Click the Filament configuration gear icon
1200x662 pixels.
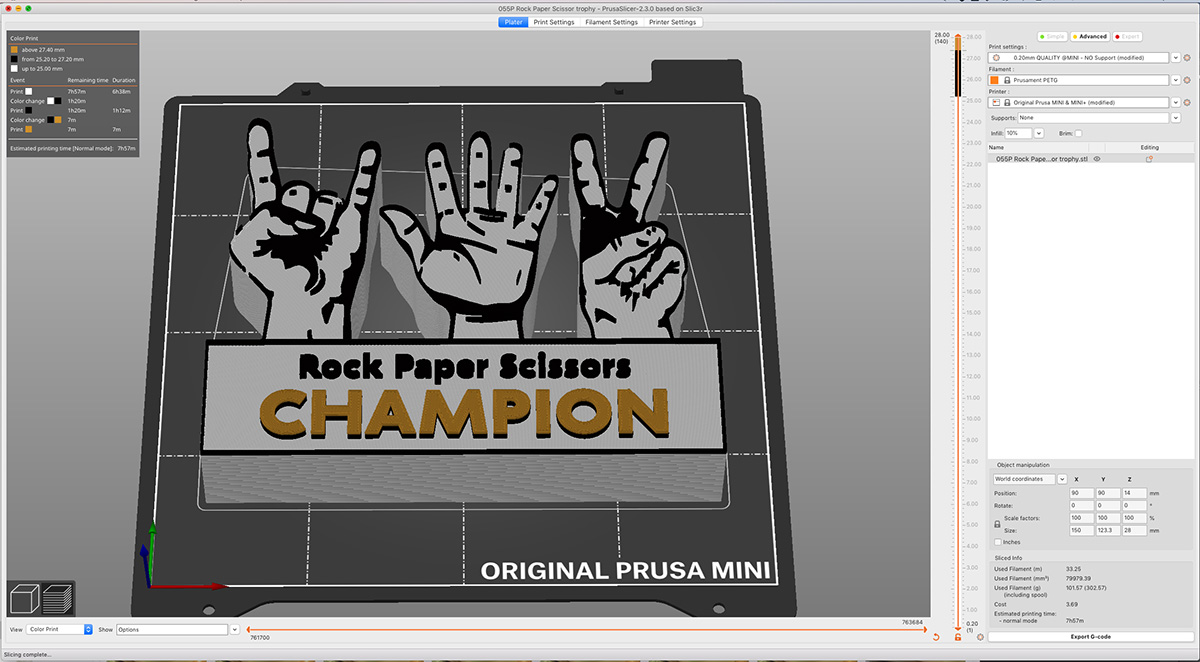coord(1187,79)
